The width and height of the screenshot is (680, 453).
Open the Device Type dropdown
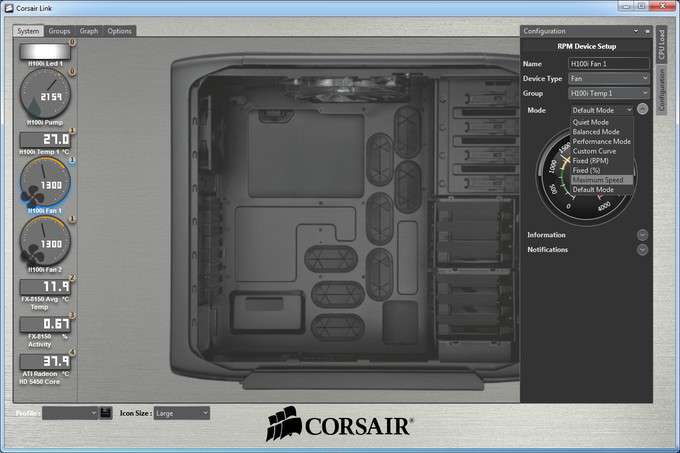click(608, 78)
